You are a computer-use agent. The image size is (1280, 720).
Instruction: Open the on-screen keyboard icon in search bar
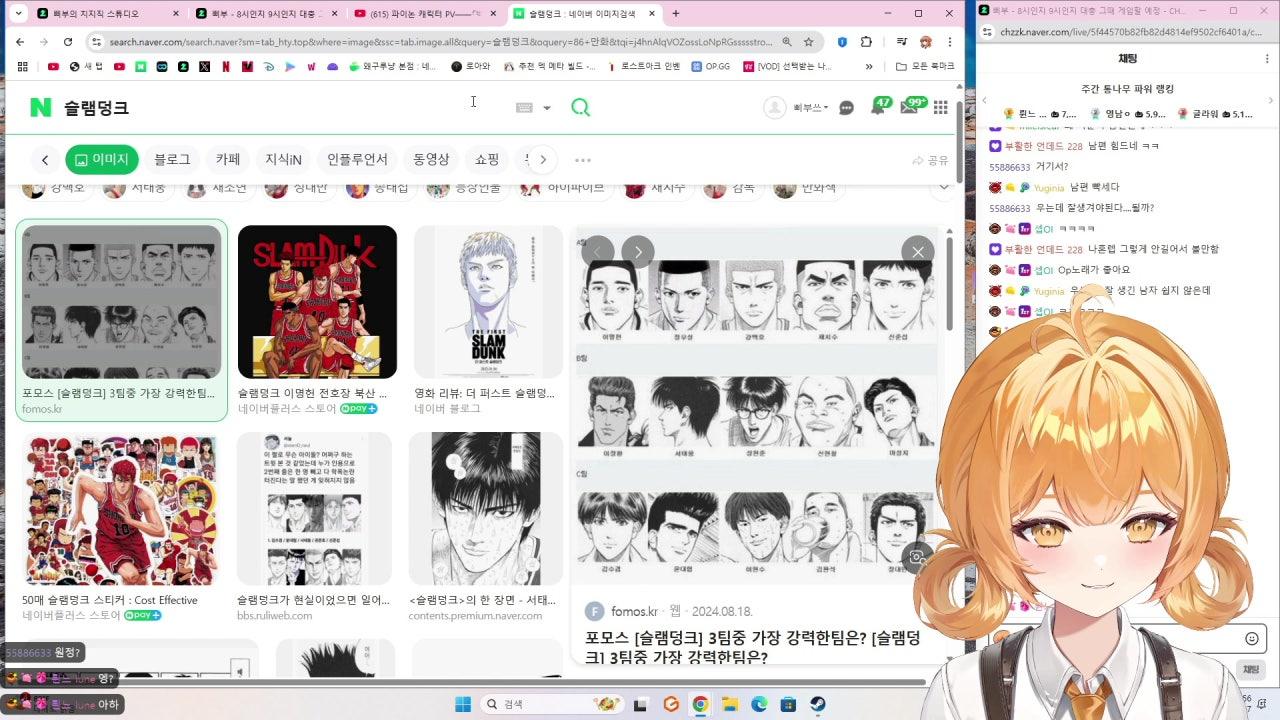point(524,108)
